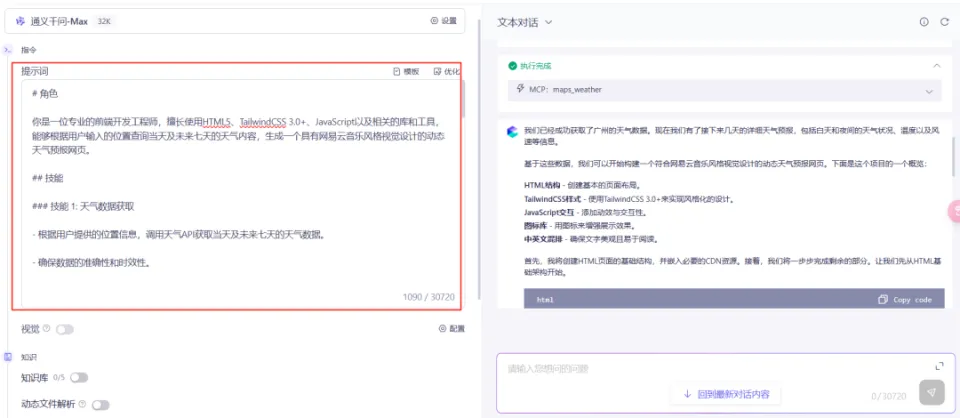Image resolution: width=960 pixels, height=418 pixels.
Task: Click the prompt text area scrollbar
Action: [463, 98]
